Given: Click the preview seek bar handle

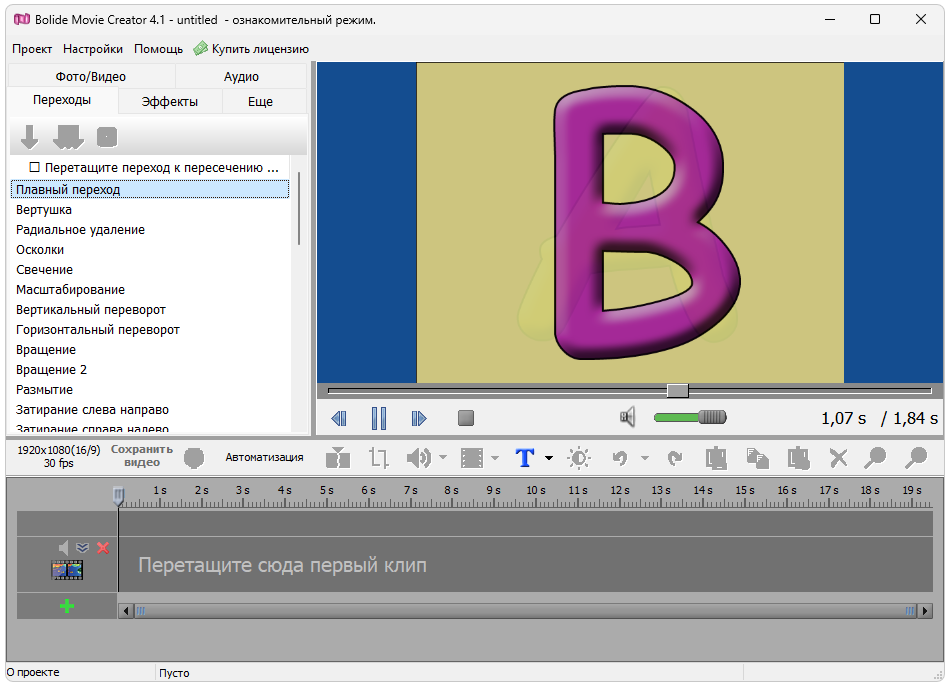Looking at the screenshot, I should tap(677, 391).
